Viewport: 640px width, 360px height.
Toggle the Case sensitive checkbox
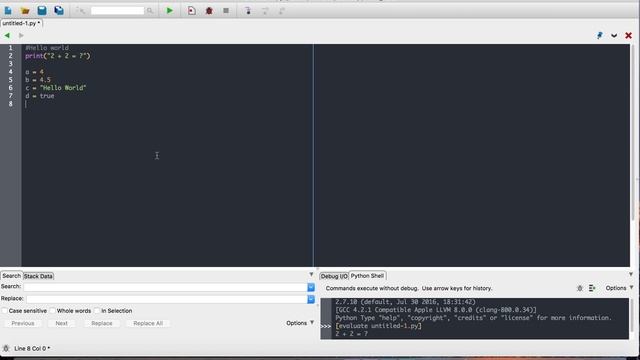[x=4, y=311]
